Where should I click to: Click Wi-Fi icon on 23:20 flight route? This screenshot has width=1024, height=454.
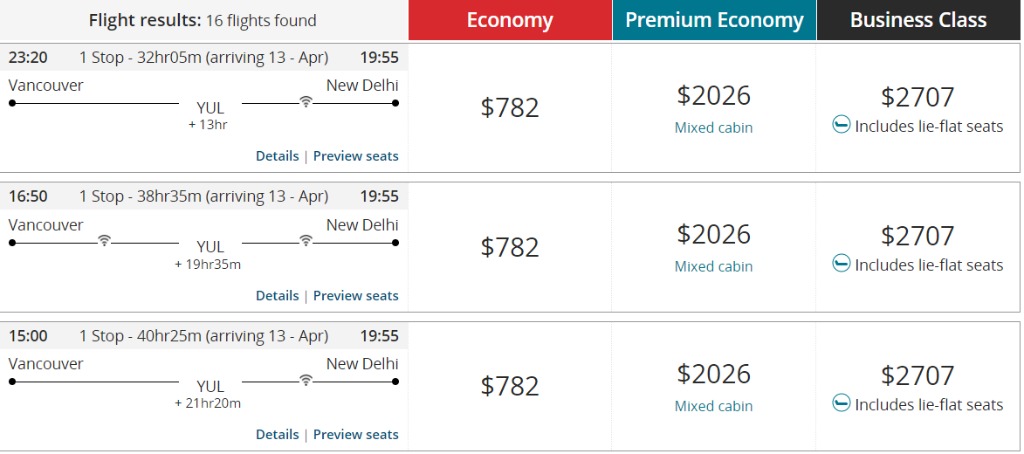pyautogui.click(x=305, y=101)
